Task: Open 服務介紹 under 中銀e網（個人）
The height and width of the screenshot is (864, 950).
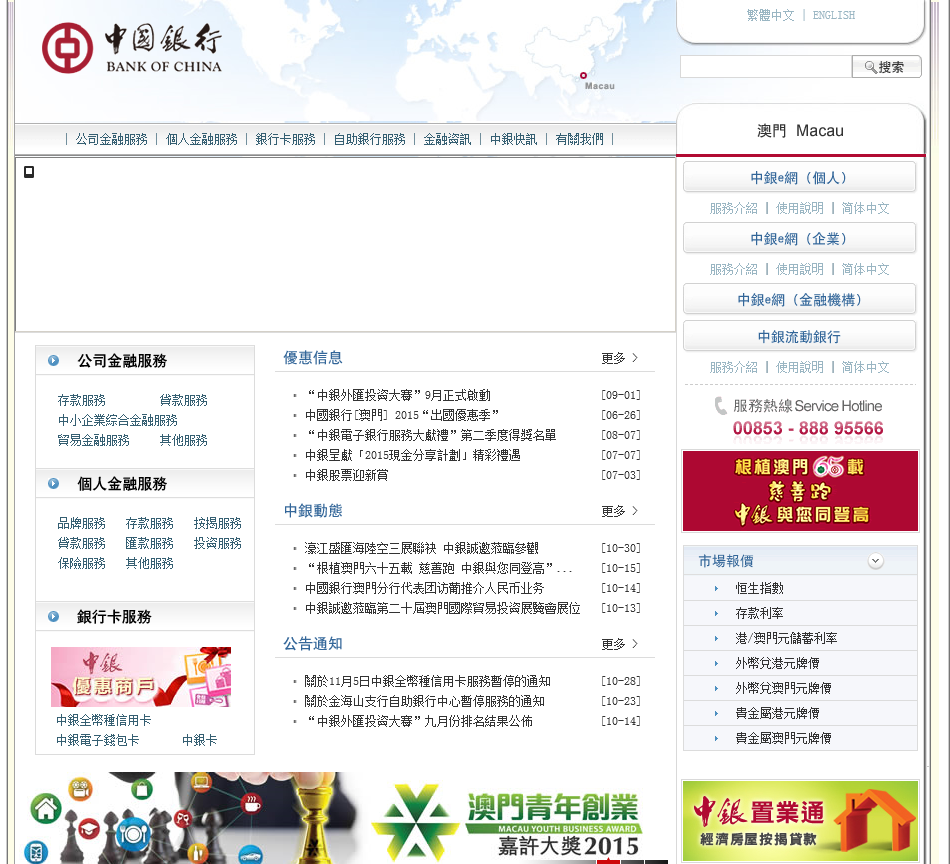Action: coord(734,208)
